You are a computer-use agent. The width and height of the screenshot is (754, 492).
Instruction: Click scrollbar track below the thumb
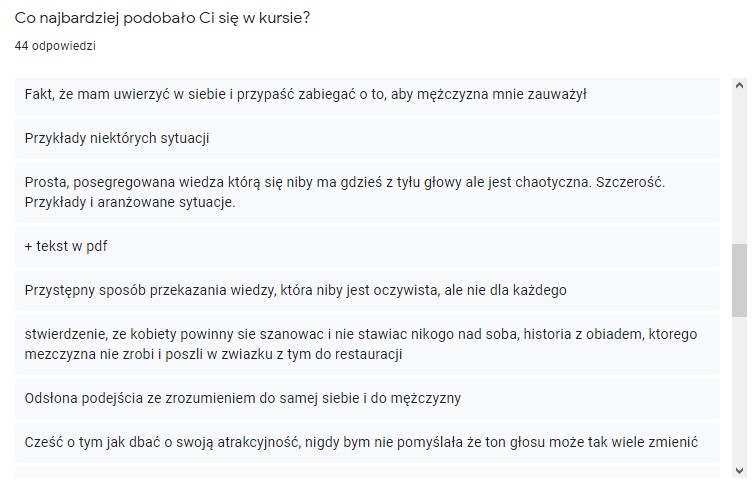click(x=739, y=390)
